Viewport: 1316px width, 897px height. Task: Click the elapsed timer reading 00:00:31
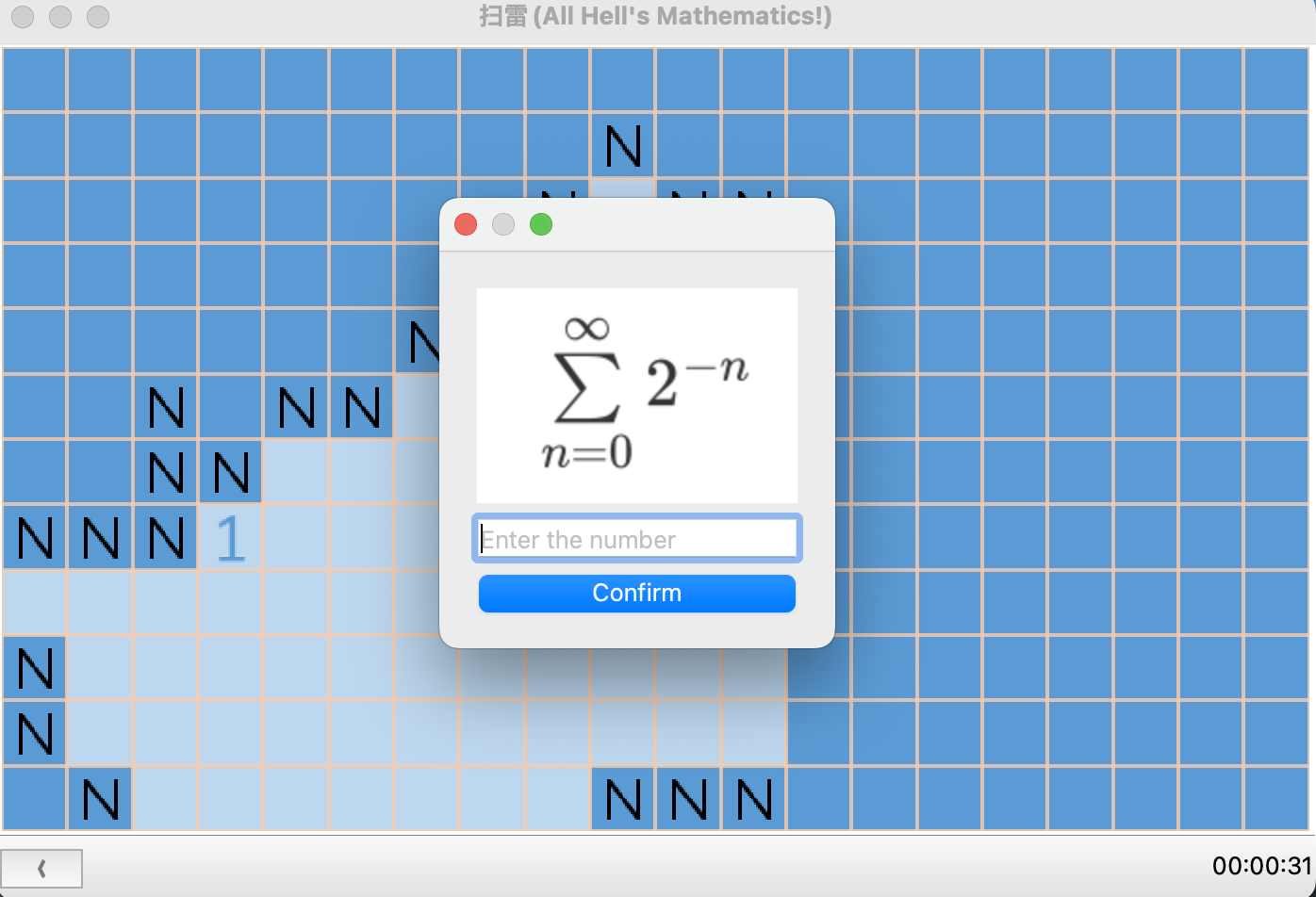(1262, 866)
